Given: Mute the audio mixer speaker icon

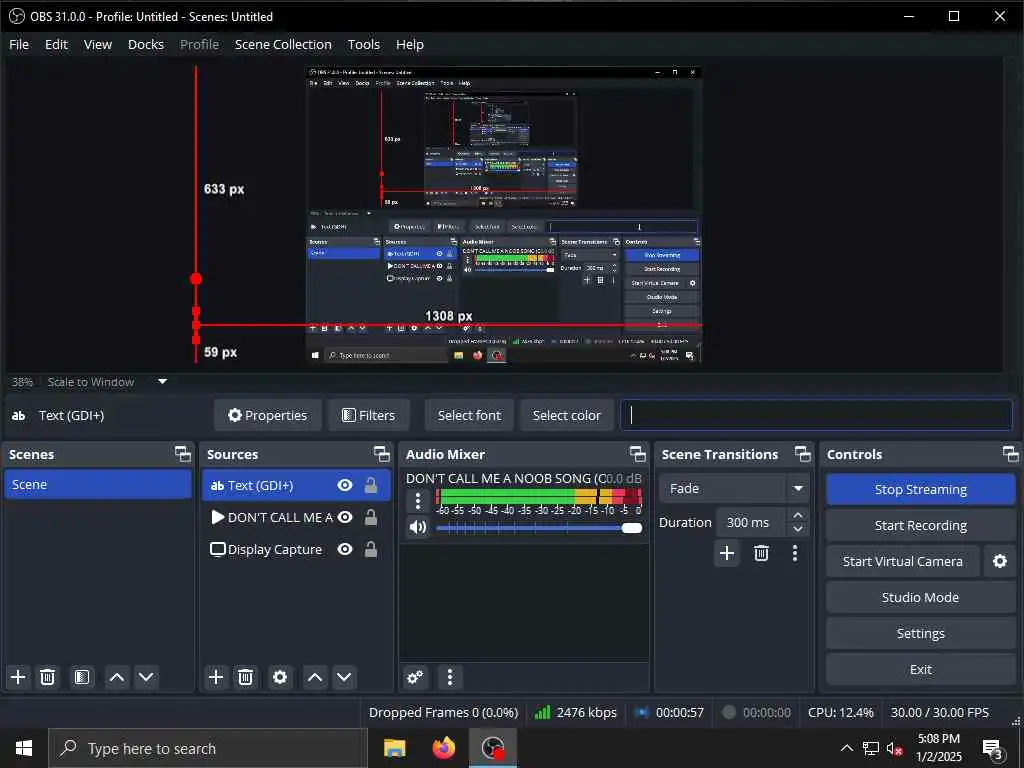Looking at the screenshot, I should [418, 527].
